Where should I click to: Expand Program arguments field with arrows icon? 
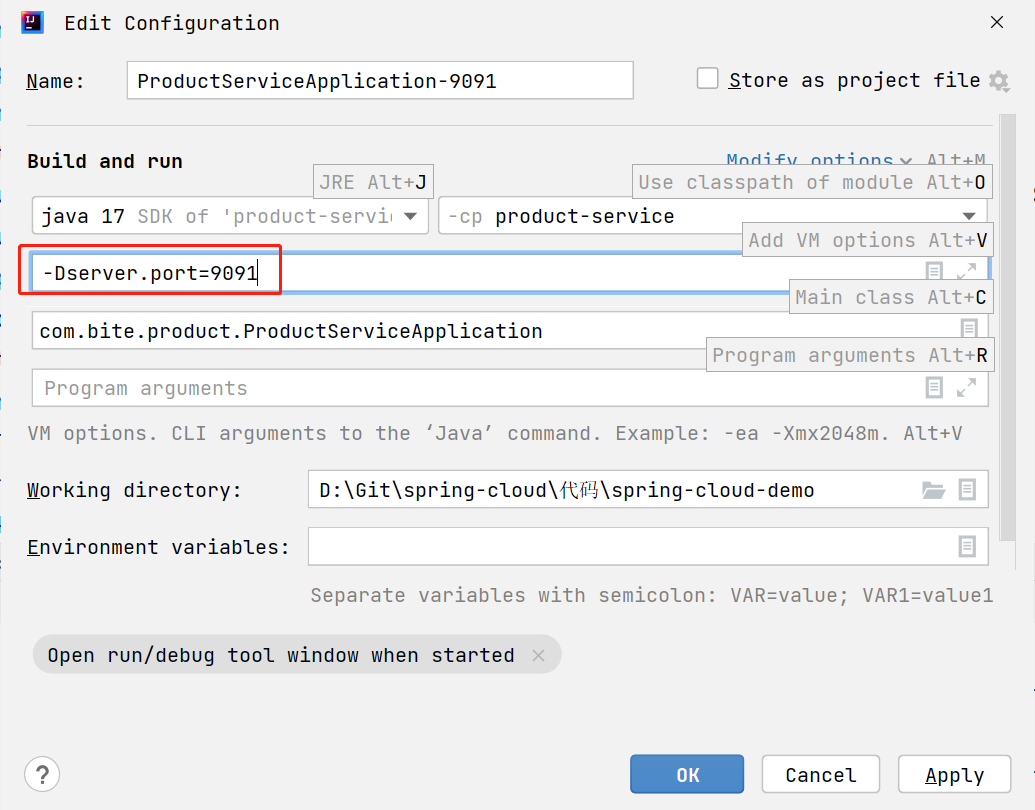966,388
